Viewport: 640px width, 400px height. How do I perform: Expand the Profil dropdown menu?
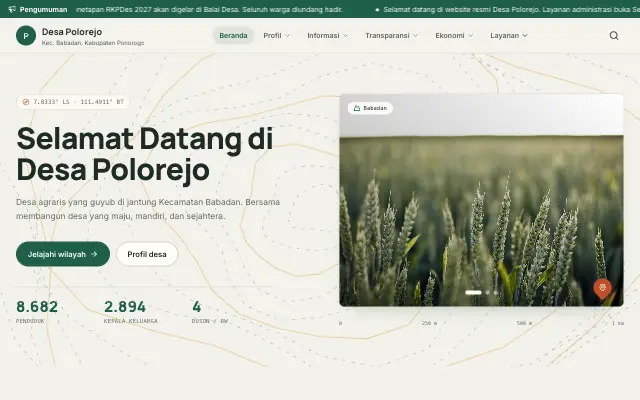pos(276,36)
